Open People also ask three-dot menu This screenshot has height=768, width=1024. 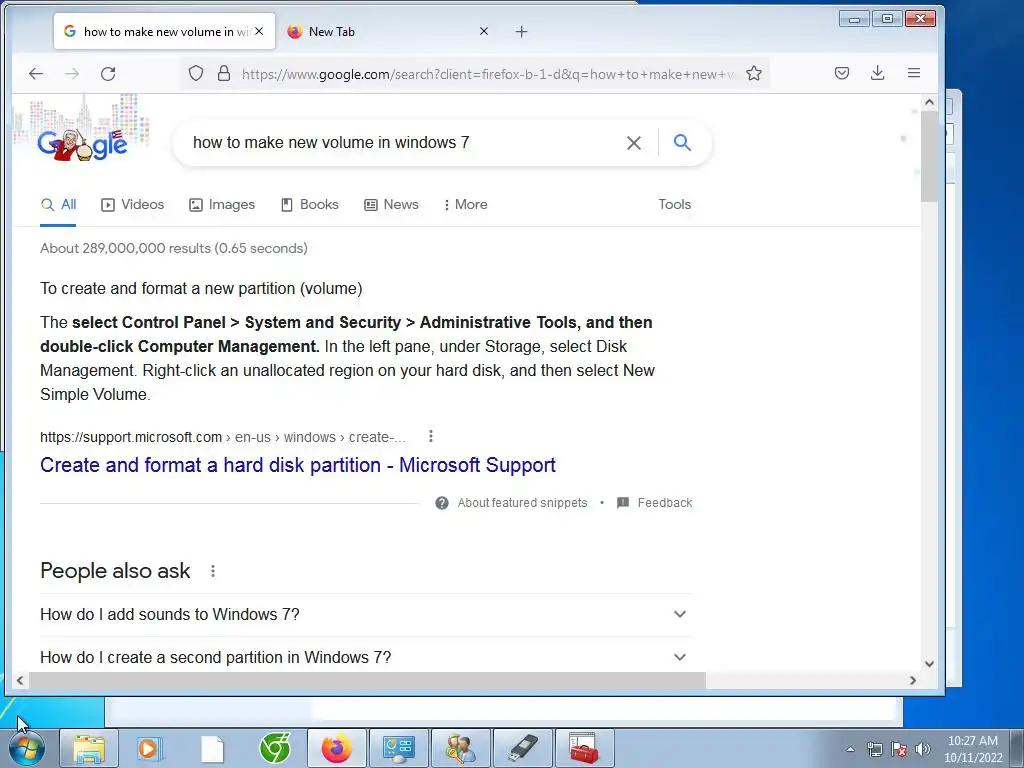212,571
